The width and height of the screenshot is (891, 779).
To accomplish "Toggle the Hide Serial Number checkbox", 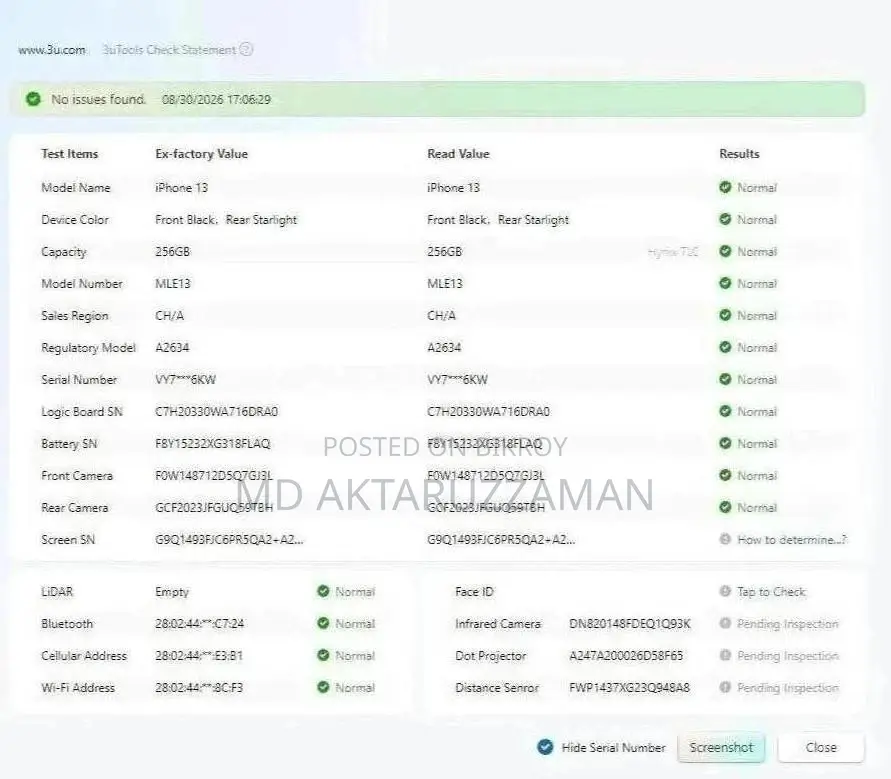I will coord(546,747).
